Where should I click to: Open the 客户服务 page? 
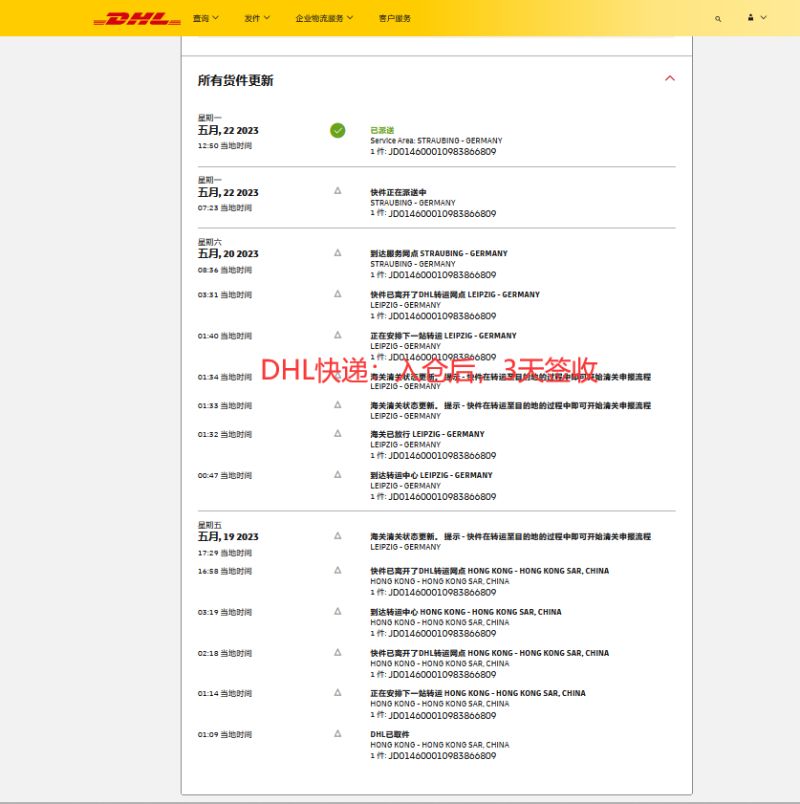point(394,18)
